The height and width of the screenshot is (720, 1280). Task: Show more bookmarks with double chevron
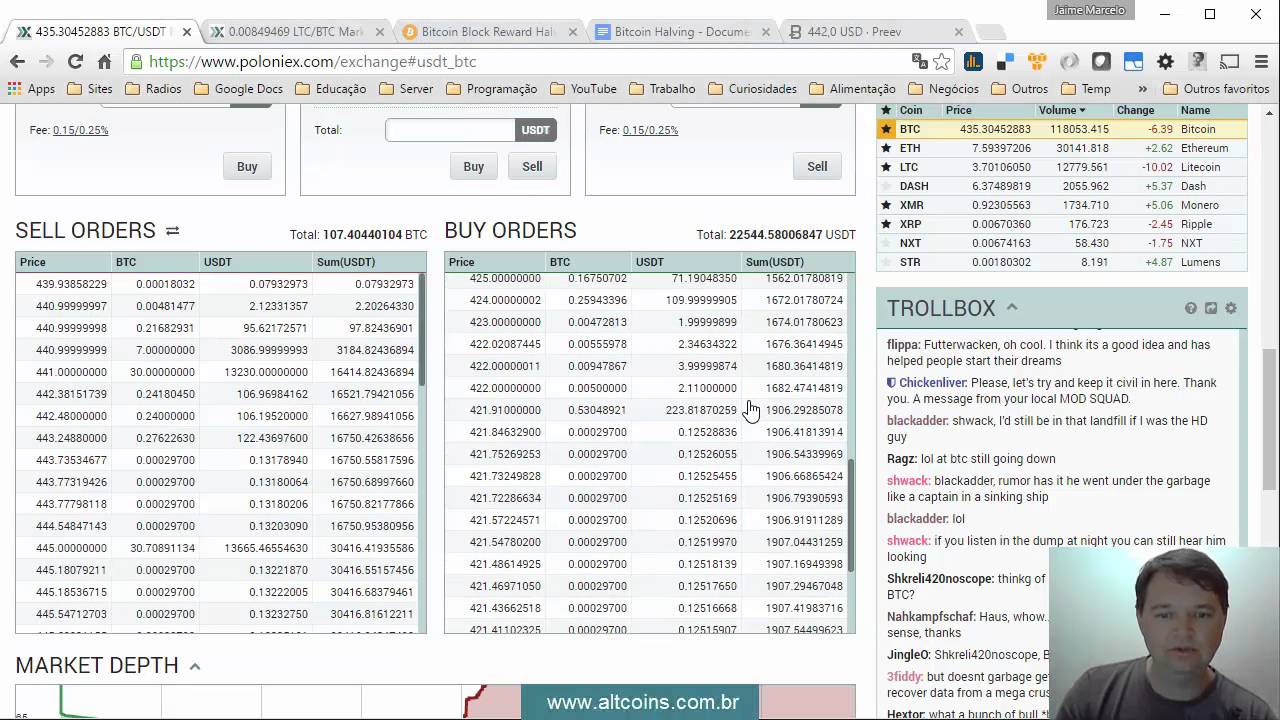1142,89
